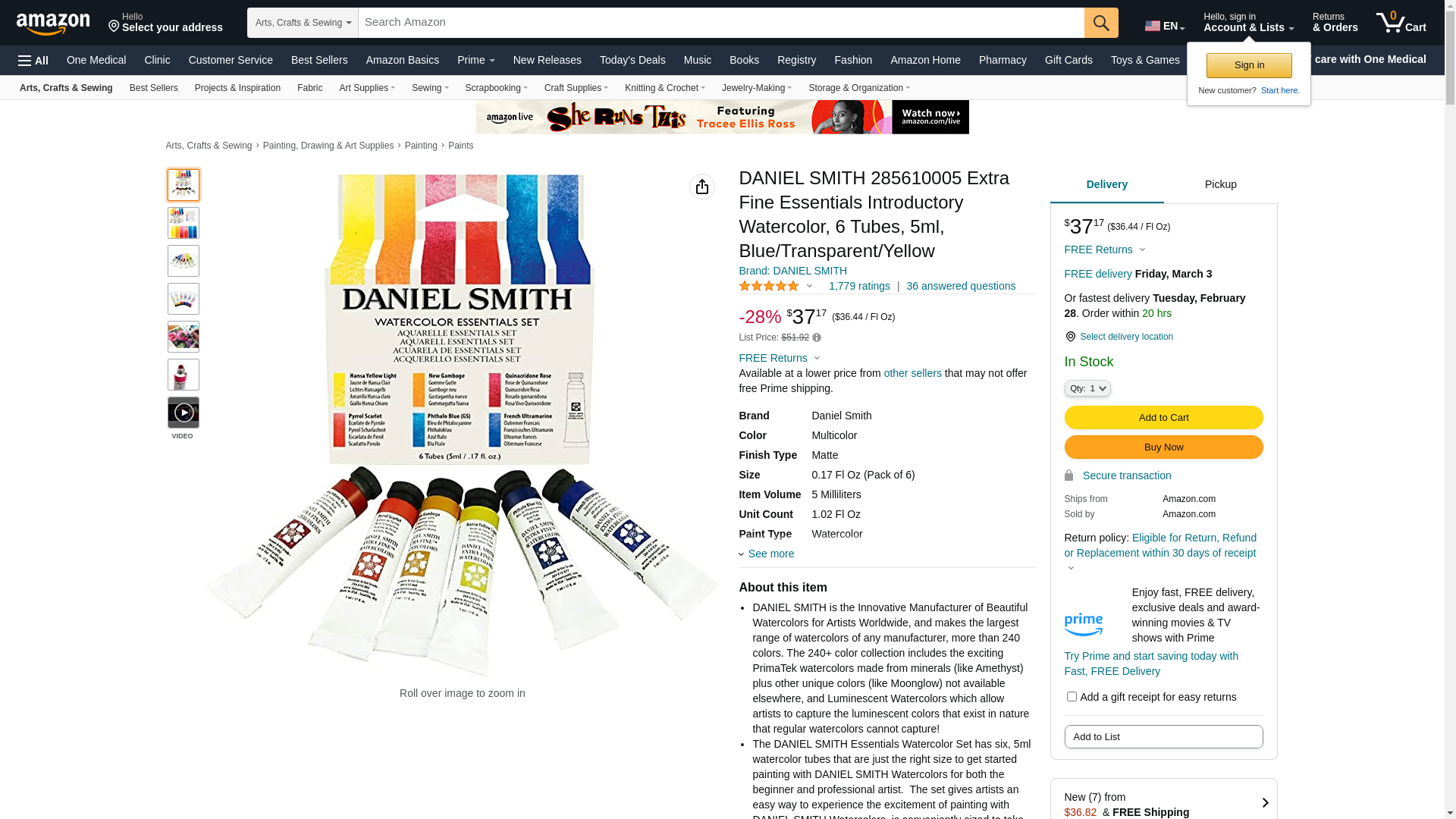The width and height of the screenshot is (1456, 819).
Task: Open the All hamburger menu
Action: tap(33, 61)
